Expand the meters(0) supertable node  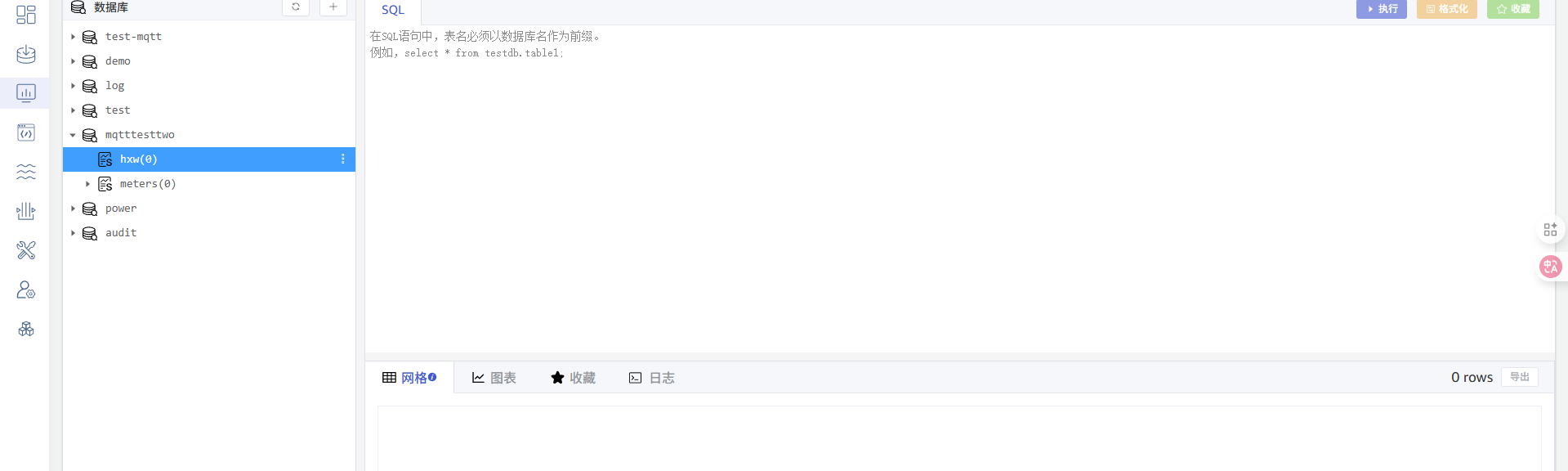(87, 184)
